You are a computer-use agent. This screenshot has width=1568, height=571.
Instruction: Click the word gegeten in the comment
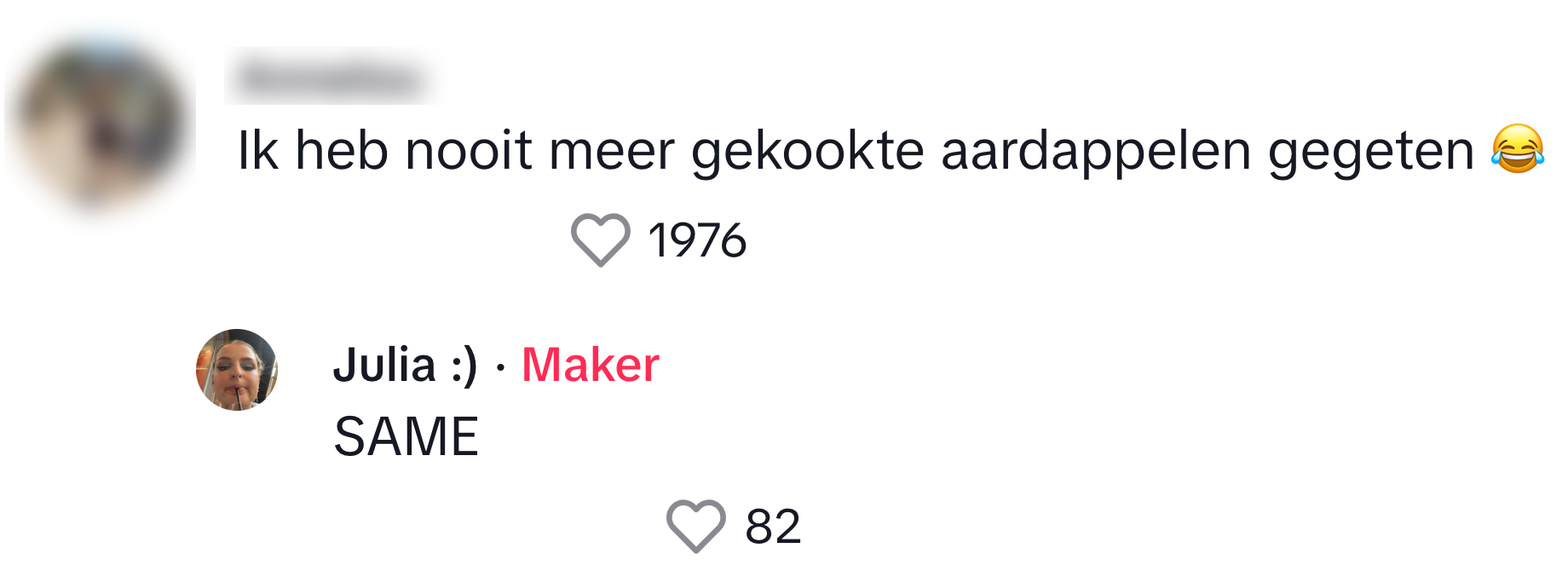point(1370,152)
